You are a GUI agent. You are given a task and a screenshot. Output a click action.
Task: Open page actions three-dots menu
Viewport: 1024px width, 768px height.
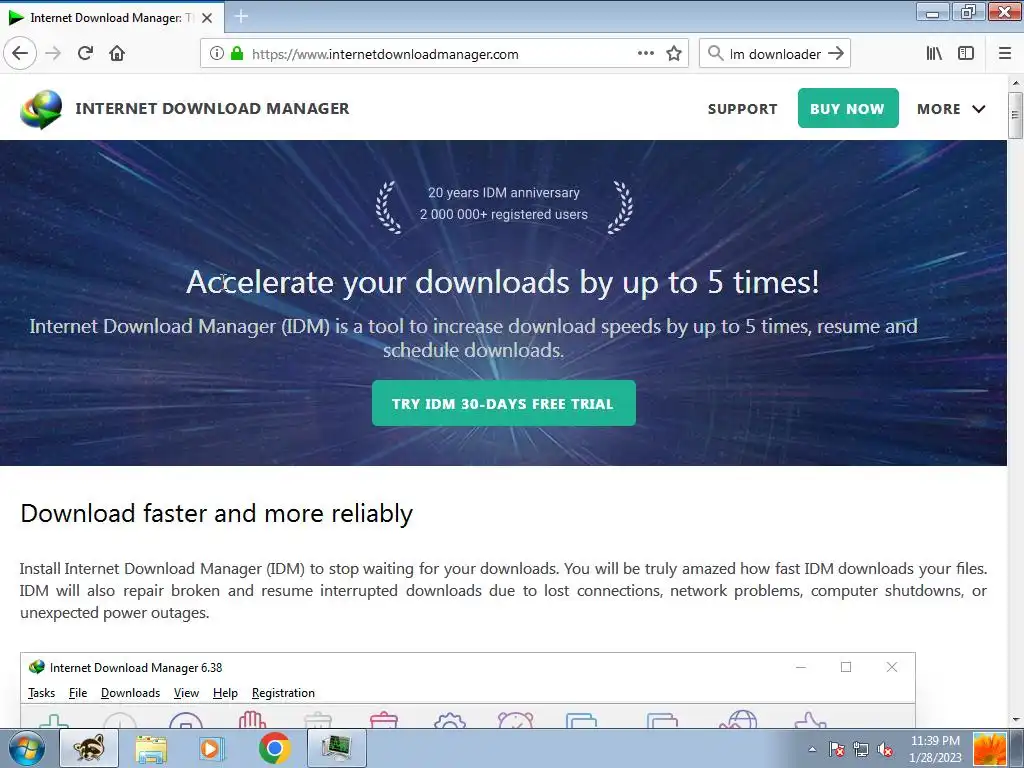click(x=645, y=53)
